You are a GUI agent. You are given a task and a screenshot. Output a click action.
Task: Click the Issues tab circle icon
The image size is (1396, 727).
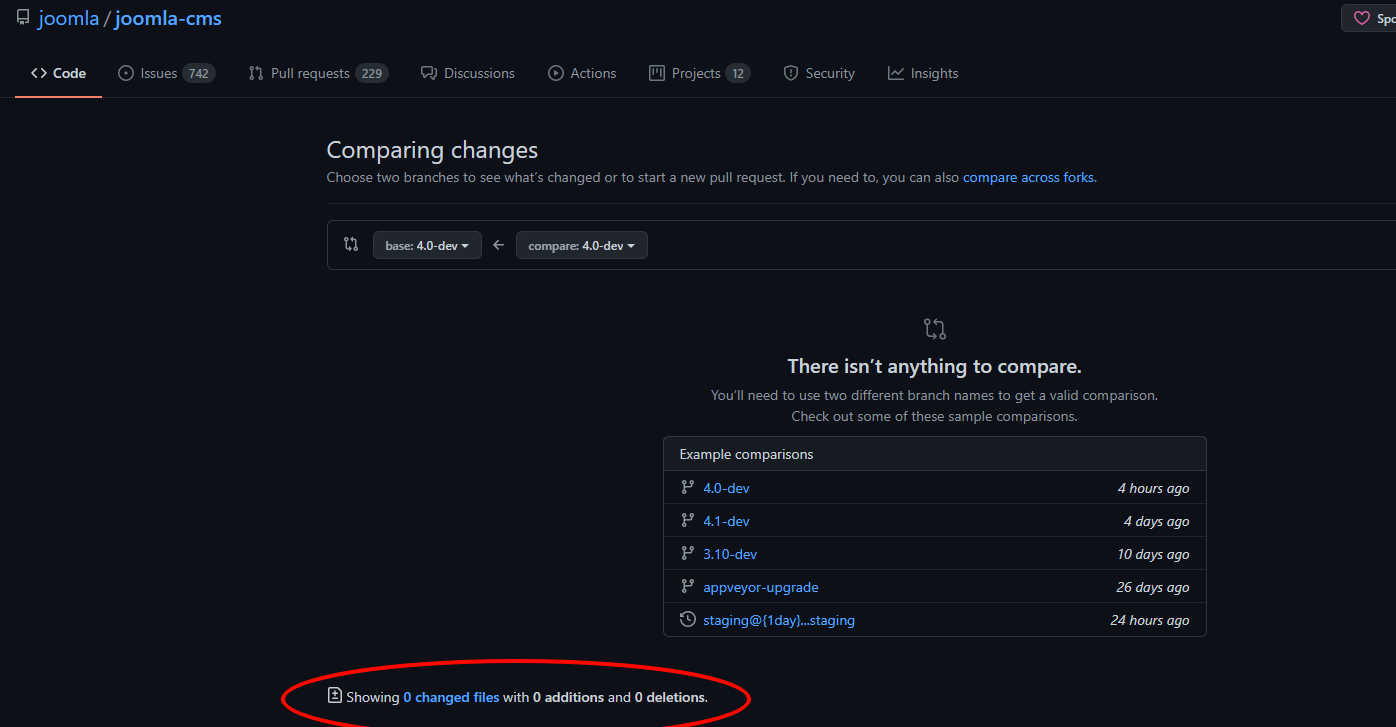tap(126, 73)
